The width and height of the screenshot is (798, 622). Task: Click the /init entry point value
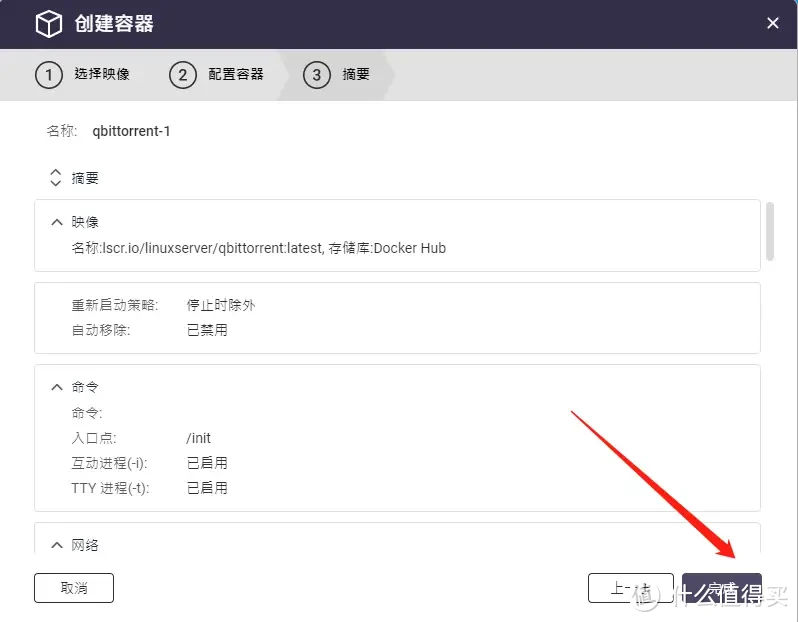[x=199, y=438]
